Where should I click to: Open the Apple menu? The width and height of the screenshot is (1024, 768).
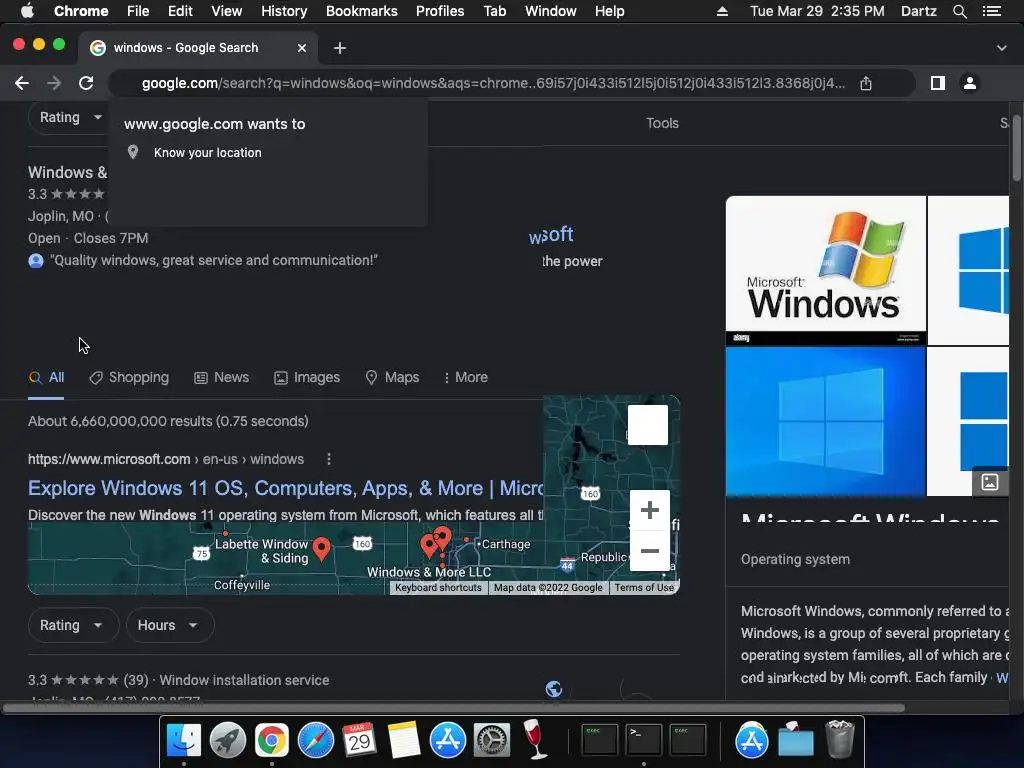pos(27,11)
